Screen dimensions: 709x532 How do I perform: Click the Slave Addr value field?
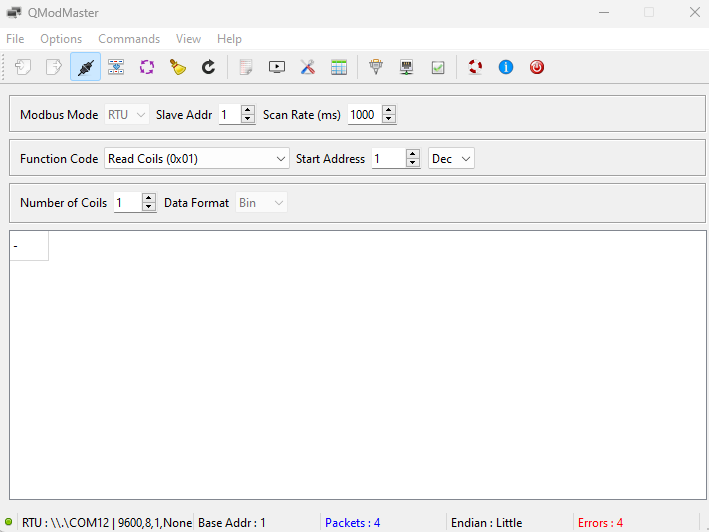230,115
